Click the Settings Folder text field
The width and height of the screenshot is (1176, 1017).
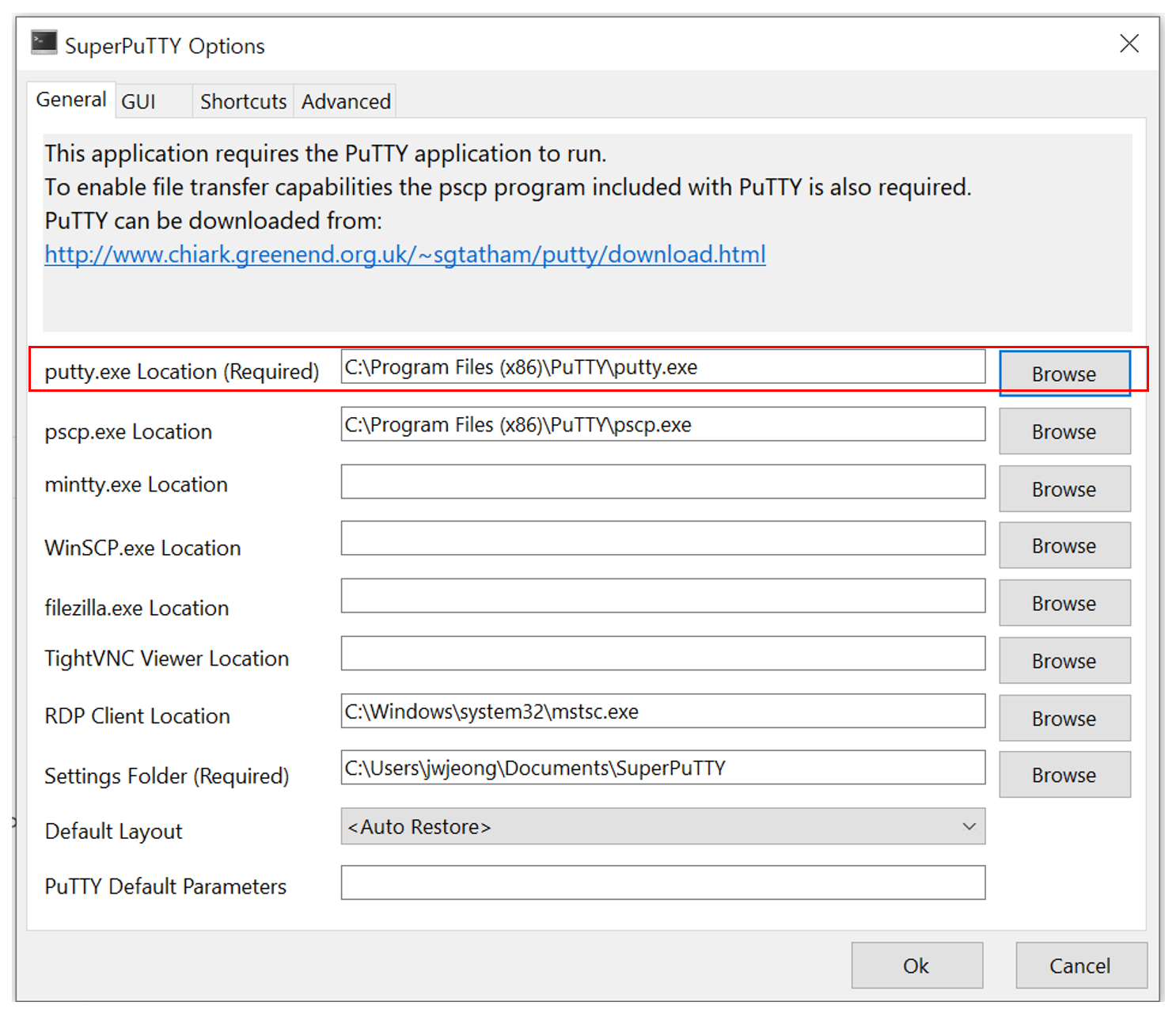[663, 768]
